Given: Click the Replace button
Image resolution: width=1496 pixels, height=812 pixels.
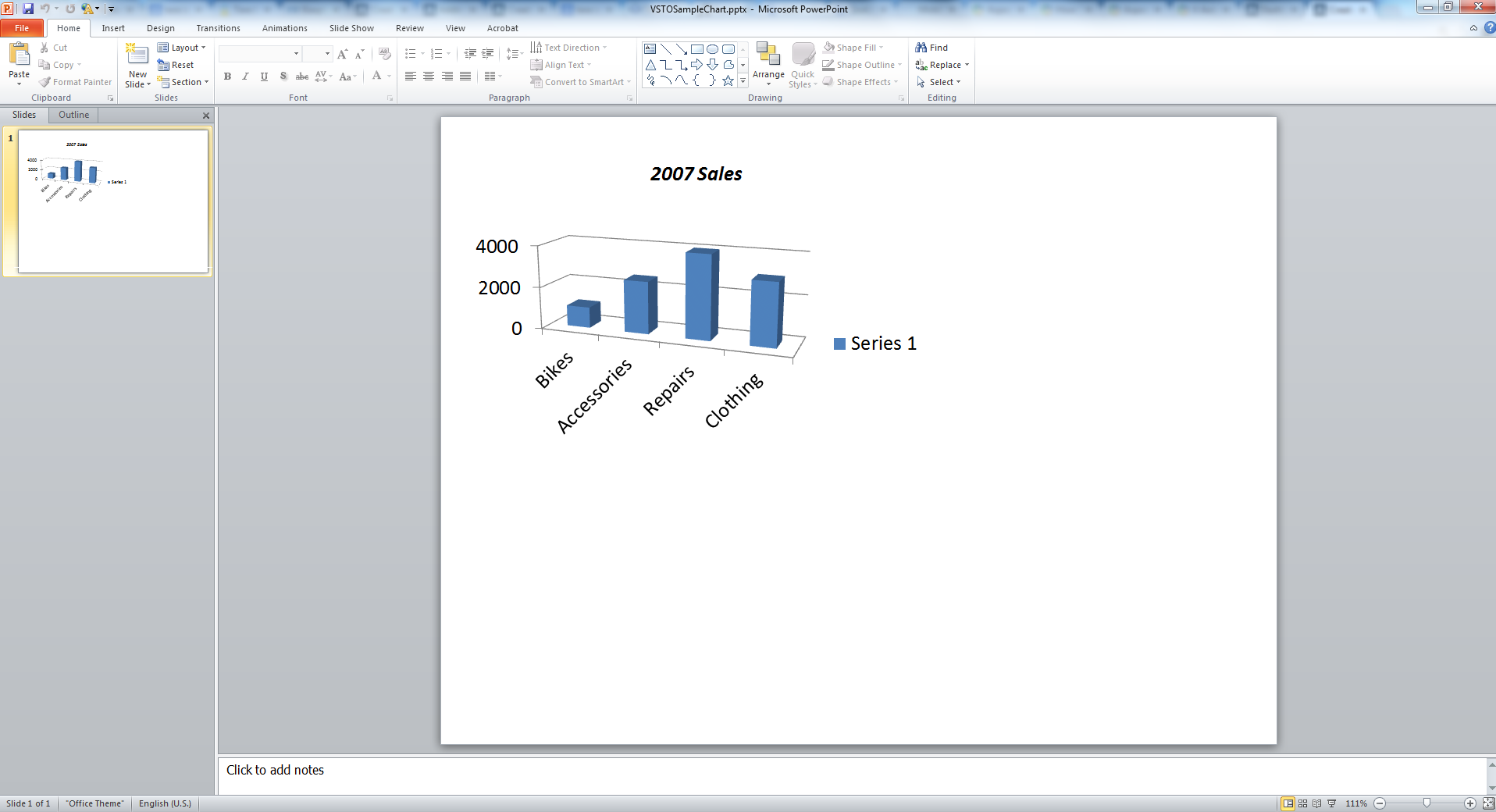Looking at the screenshot, I should (x=942, y=65).
